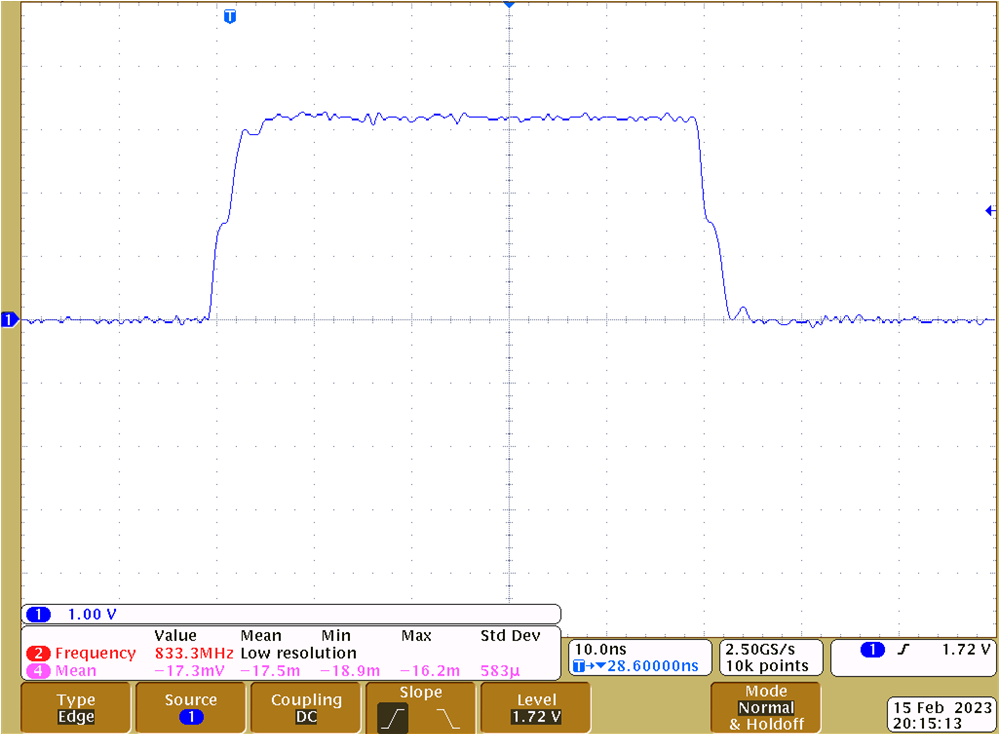This screenshot has height=735, width=1000.
Task: Open the trigger Source menu
Action: pyautogui.click(x=190, y=707)
